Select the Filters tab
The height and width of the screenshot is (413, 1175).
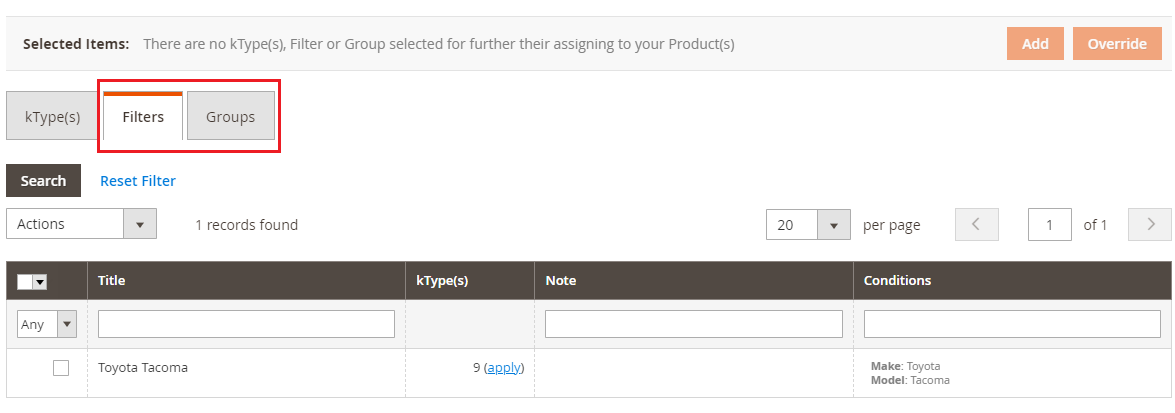[x=143, y=118]
